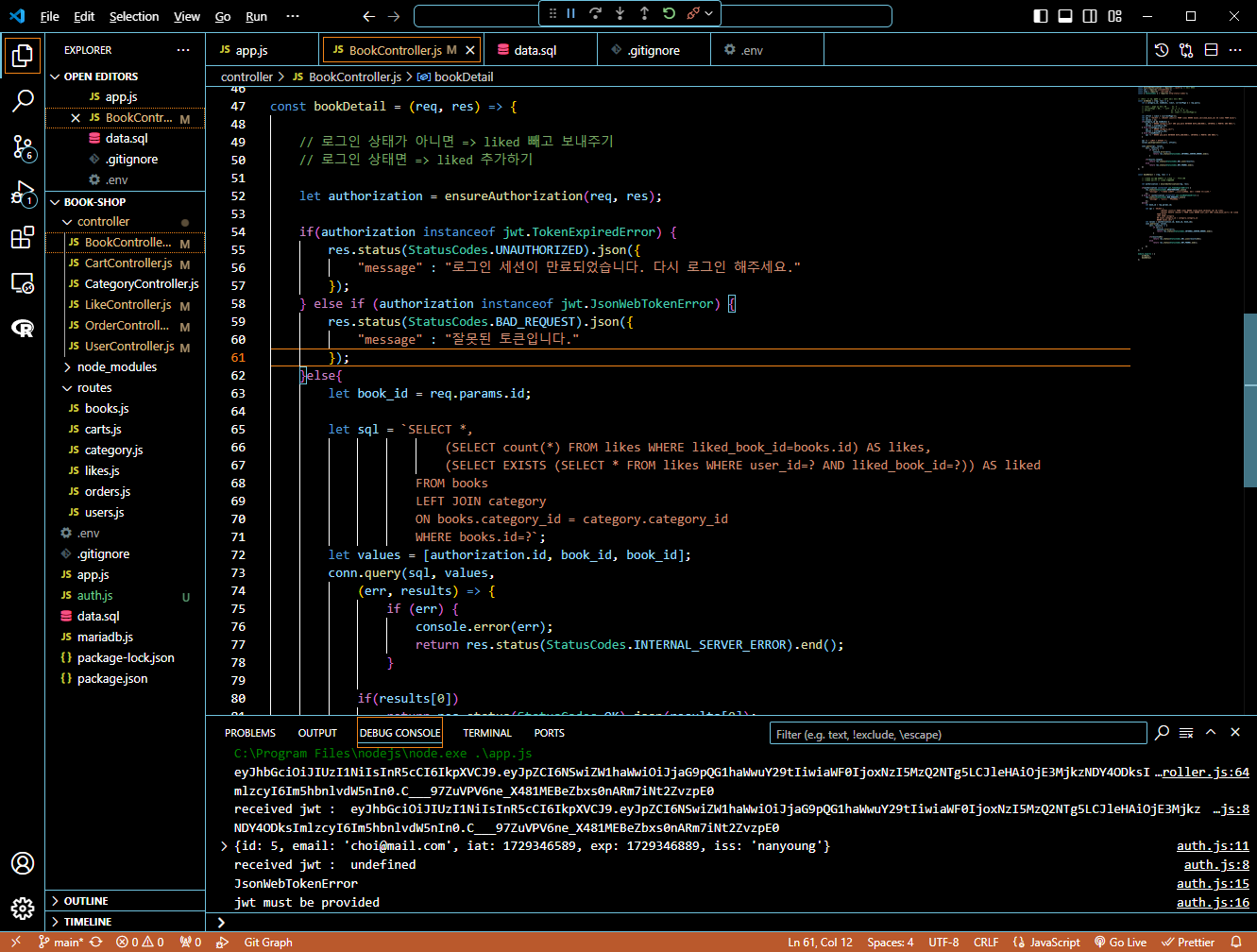Switch to the PROBLEMS panel tab
The height and width of the screenshot is (952, 1257).
click(x=250, y=733)
